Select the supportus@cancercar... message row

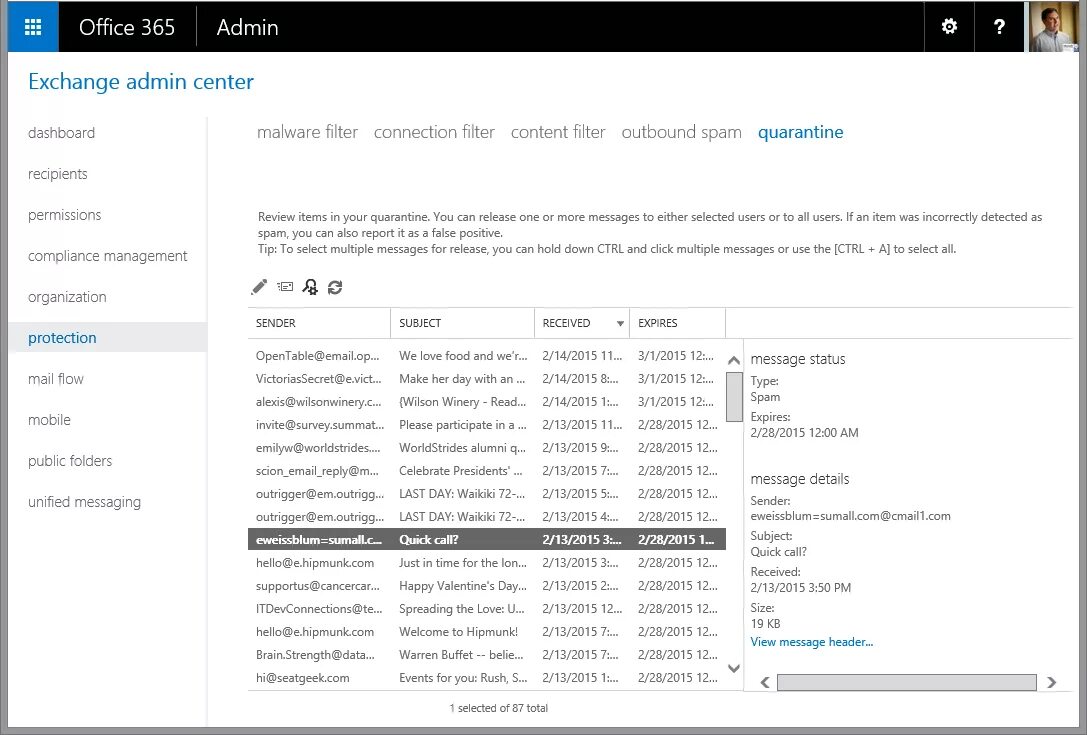click(487, 585)
